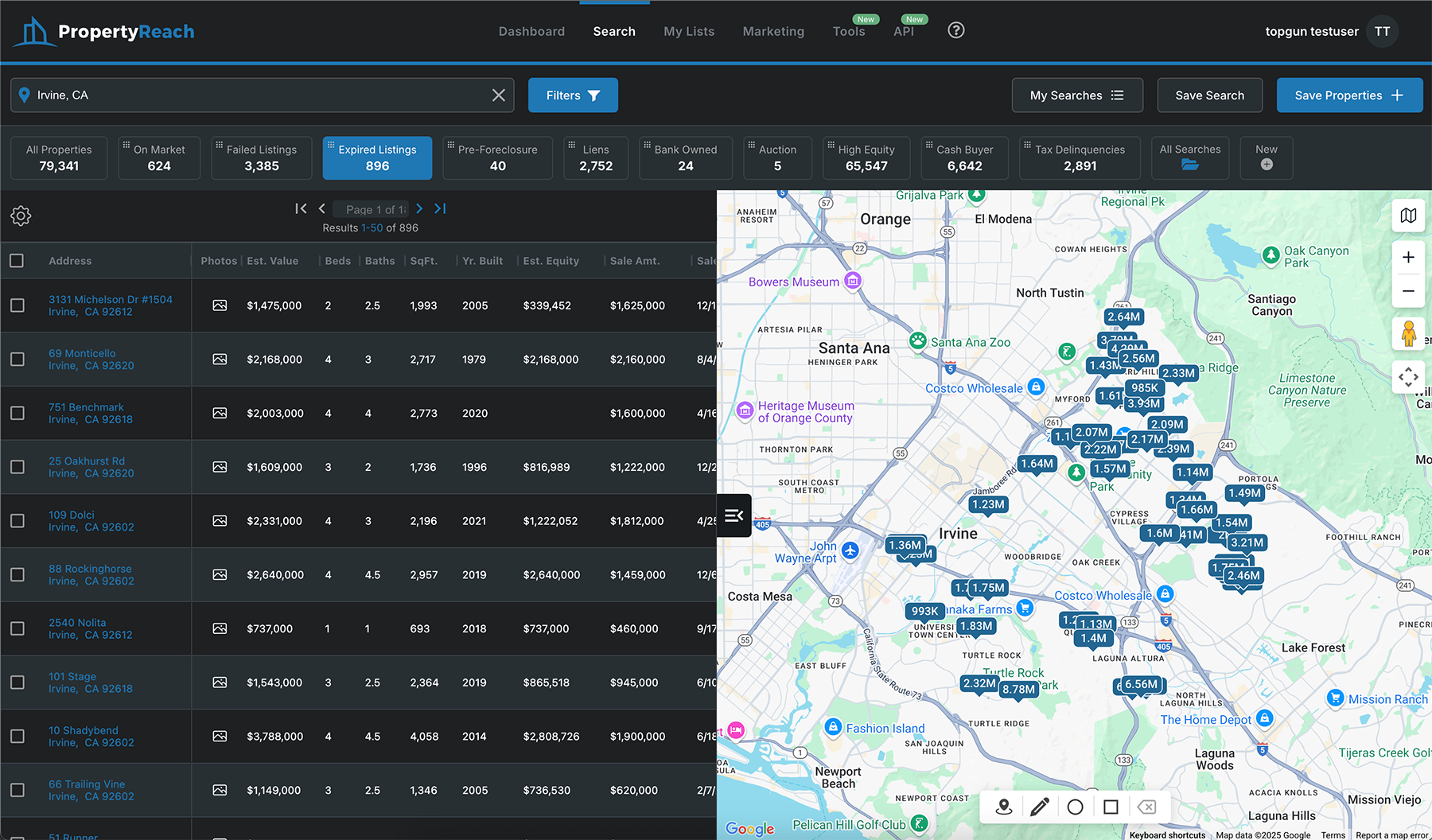Viewport: 1432px width, 840px height.
Task: View photos for 88 Rockinghorse
Action: click(x=220, y=575)
